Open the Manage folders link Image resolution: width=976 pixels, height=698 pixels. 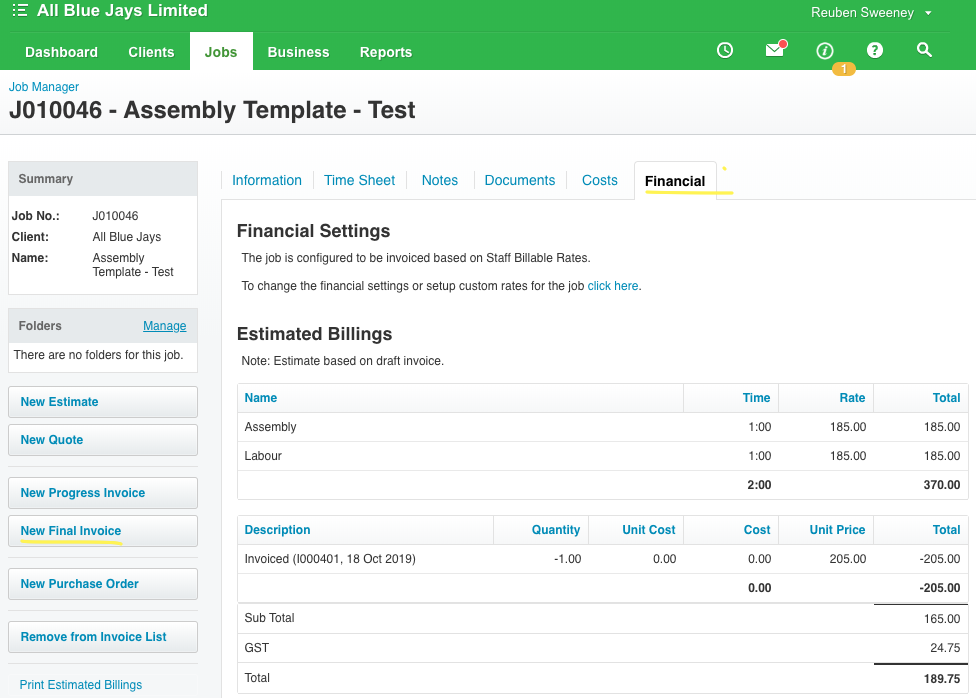pos(164,326)
